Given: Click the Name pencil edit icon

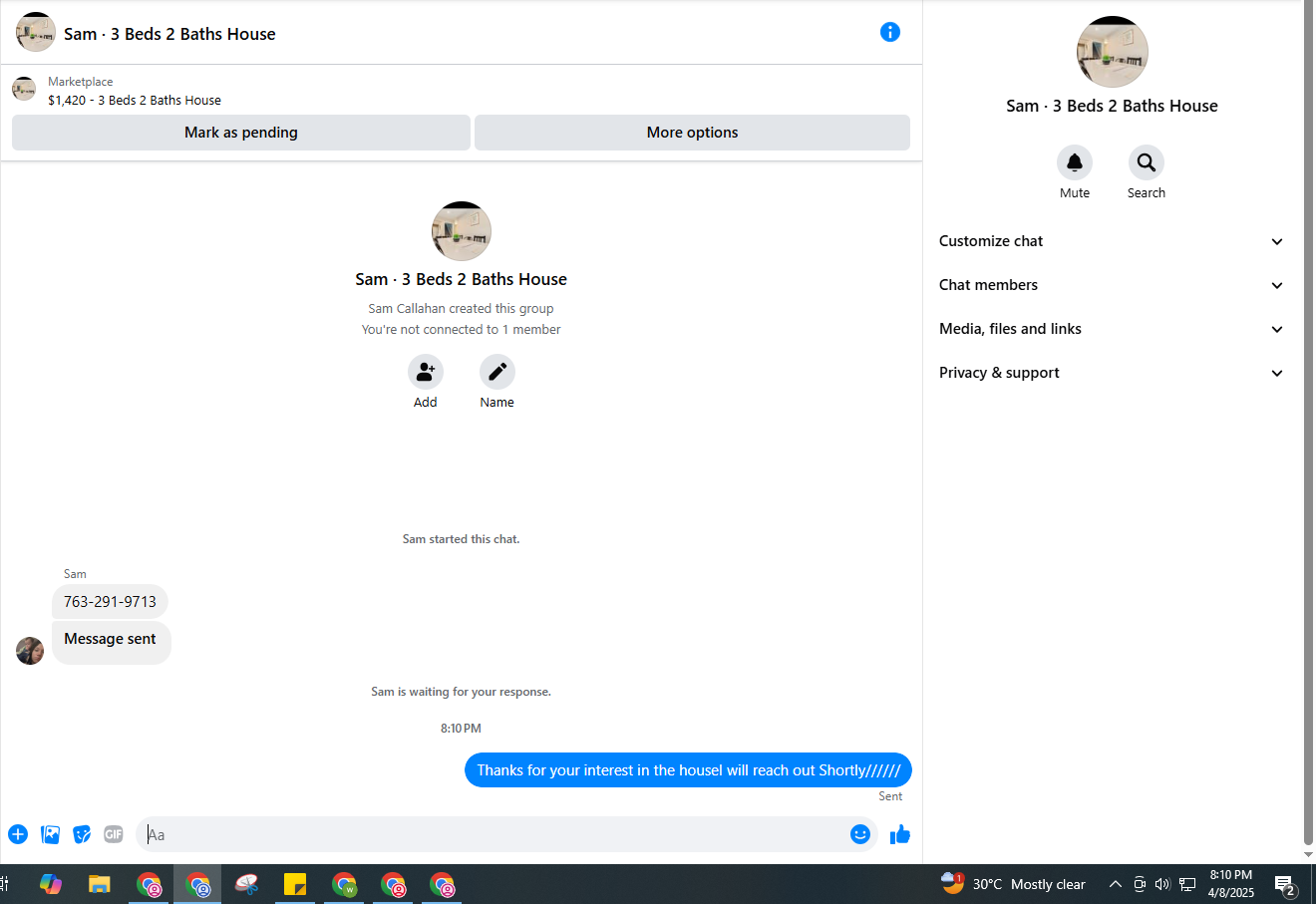Looking at the screenshot, I should (497, 372).
